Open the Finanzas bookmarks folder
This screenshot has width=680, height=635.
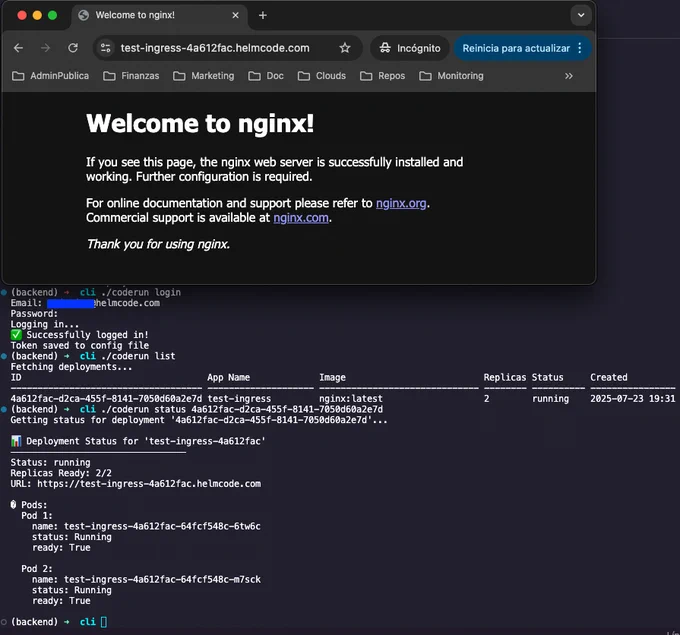[x=131, y=76]
